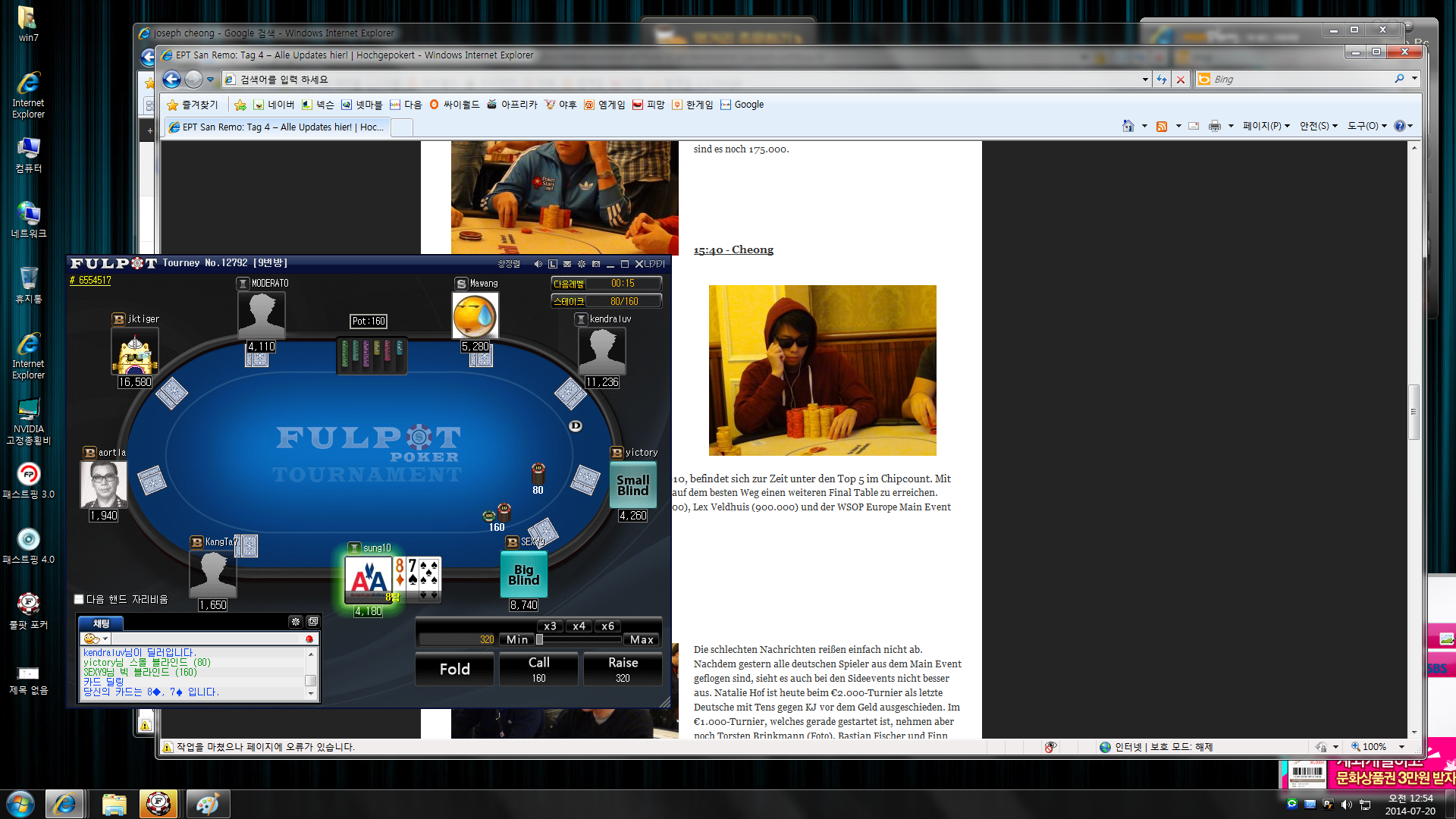Set the bet to x3

[550, 626]
